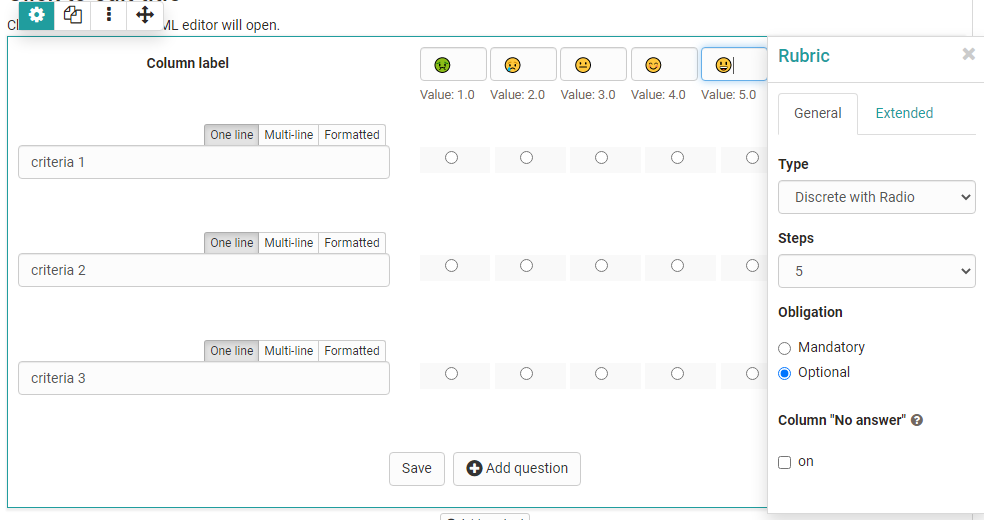Image resolution: width=984 pixels, height=520 pixels.
Task: Click the duplicate element icon
Action: (73, 15)
